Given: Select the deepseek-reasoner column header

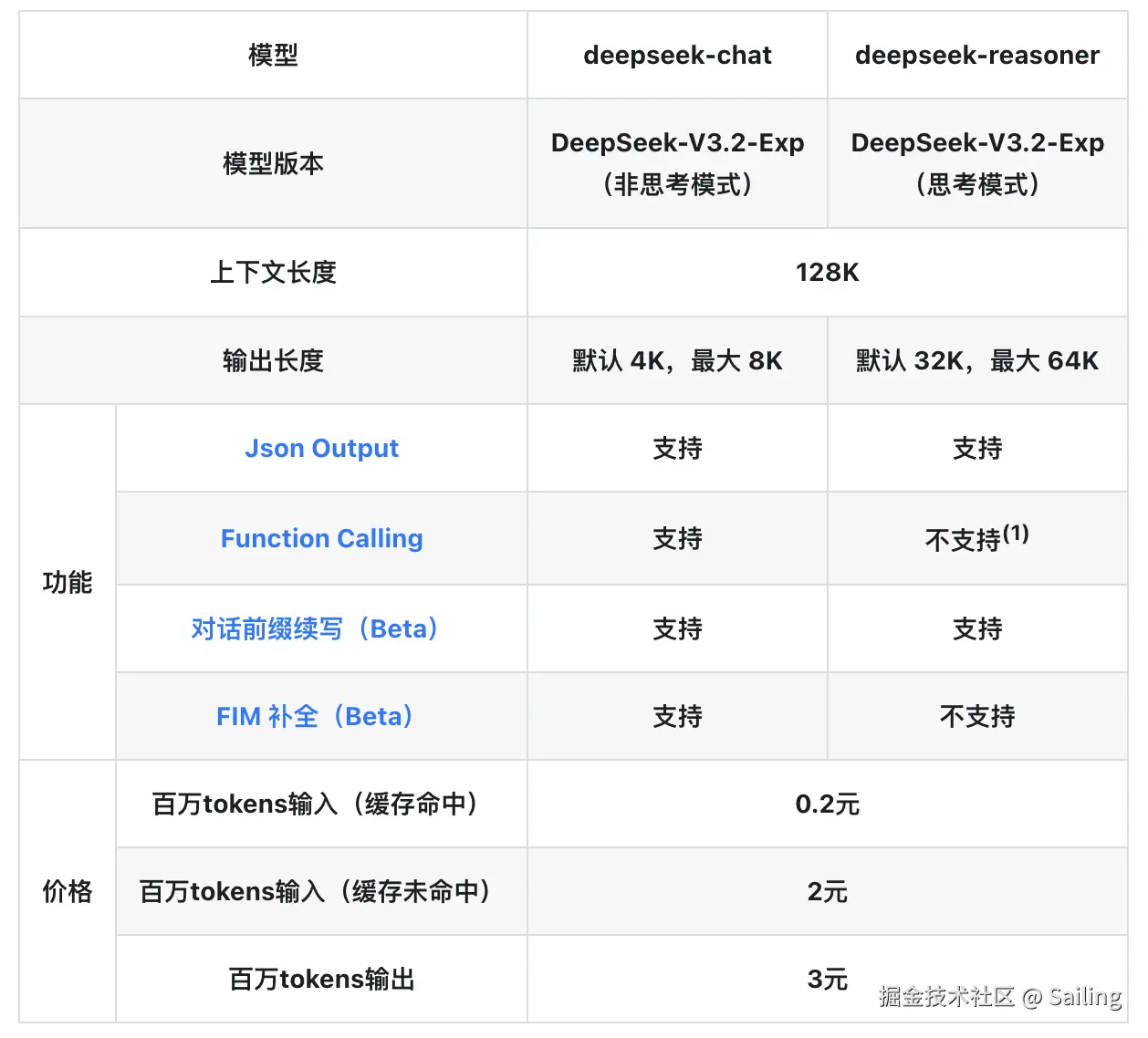Looking at the screenshot, I should pyautogui.click(x=976, y=56).
